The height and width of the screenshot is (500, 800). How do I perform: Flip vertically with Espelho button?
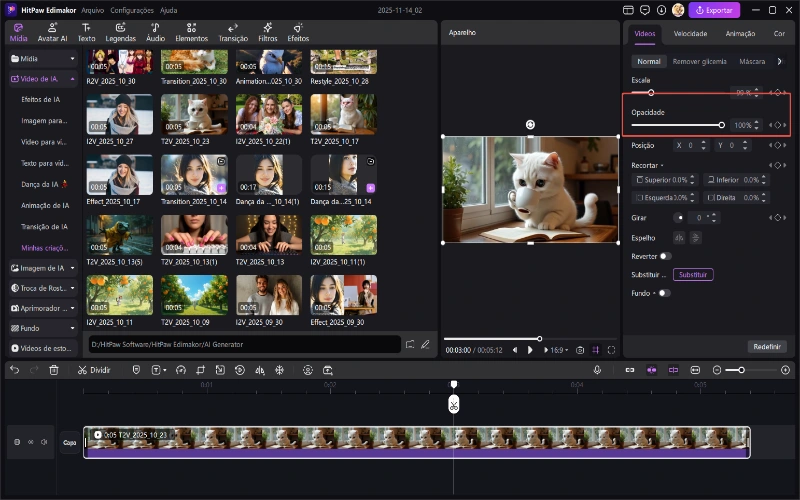pyautogui.click(x=695, y=238)
